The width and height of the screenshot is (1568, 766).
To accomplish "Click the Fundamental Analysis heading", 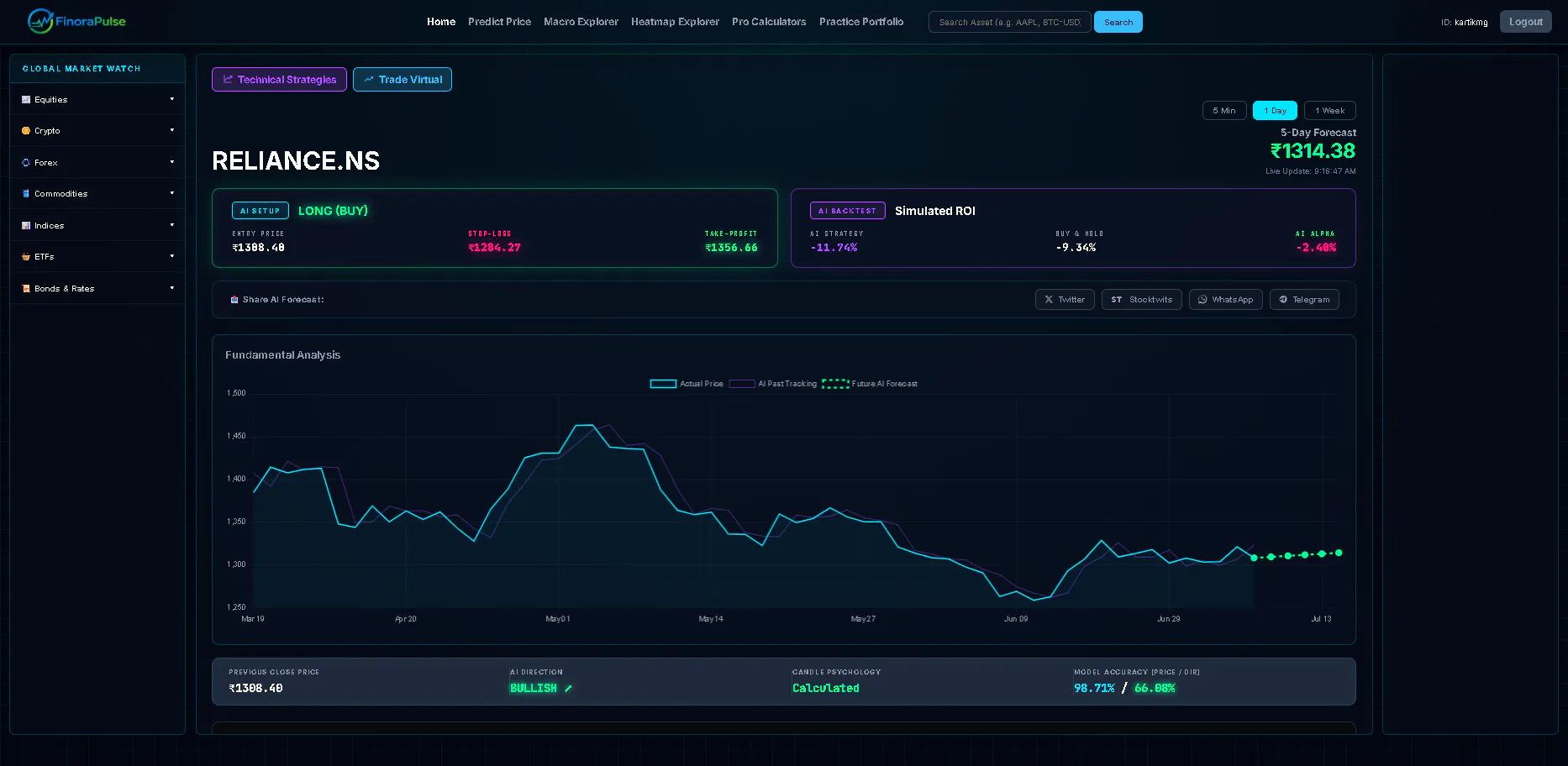I will 282,355.
